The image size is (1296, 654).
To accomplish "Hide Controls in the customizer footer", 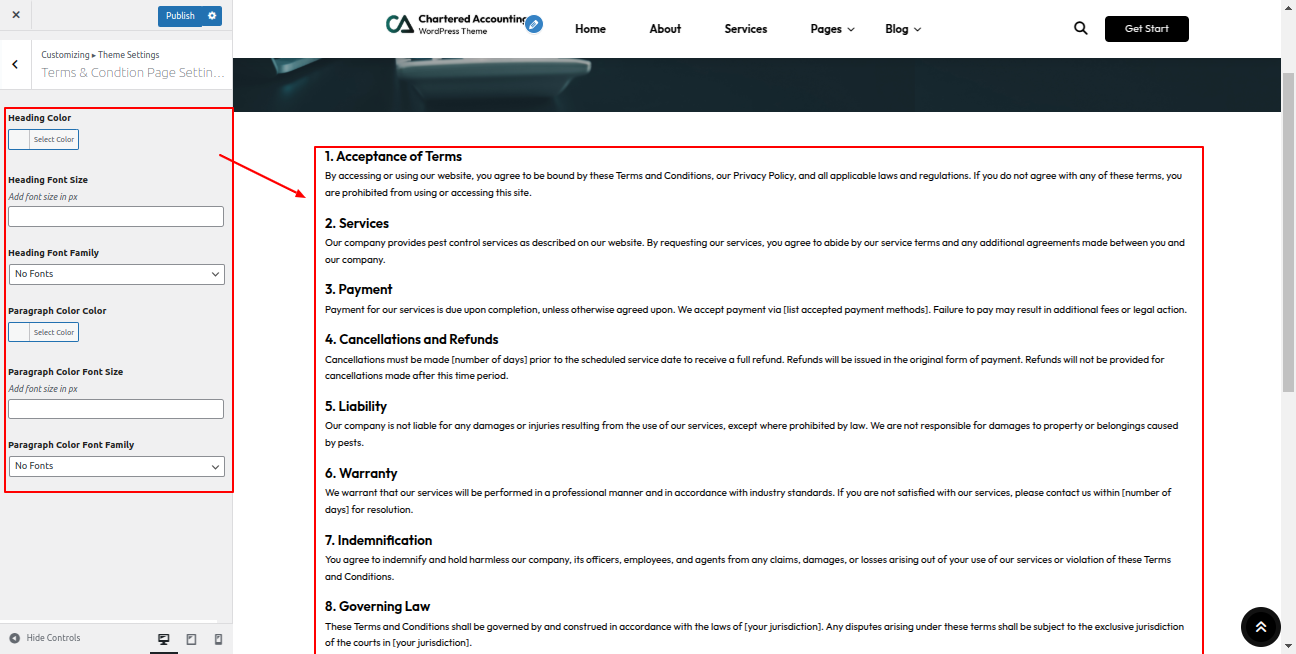I will (x=45, y=638).
